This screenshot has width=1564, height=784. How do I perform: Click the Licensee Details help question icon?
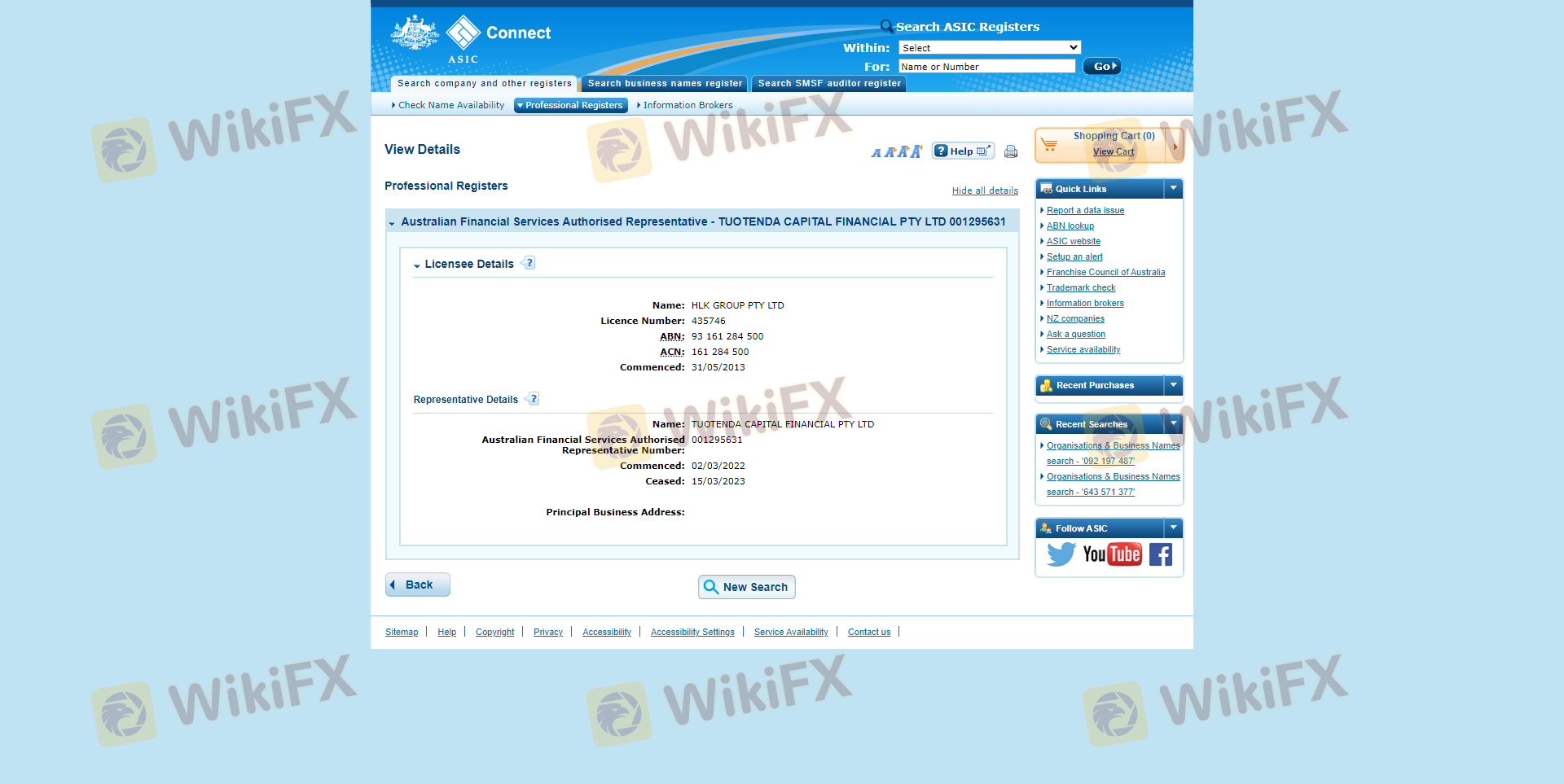529,263
